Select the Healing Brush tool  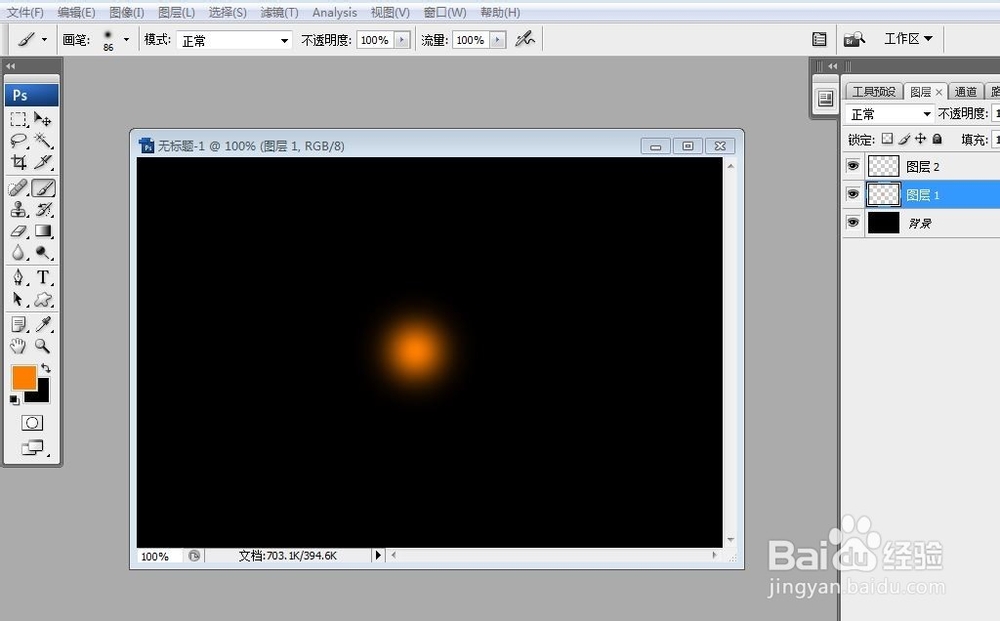18,188
